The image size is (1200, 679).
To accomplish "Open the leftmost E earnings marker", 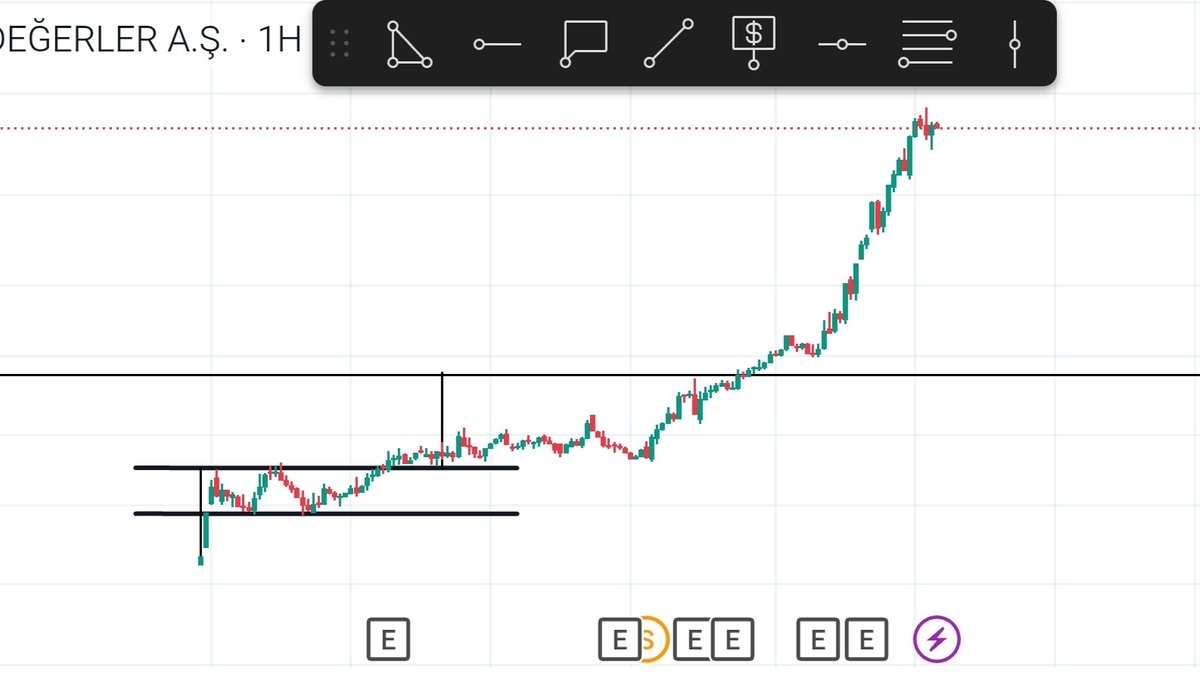I will point(388,639).
